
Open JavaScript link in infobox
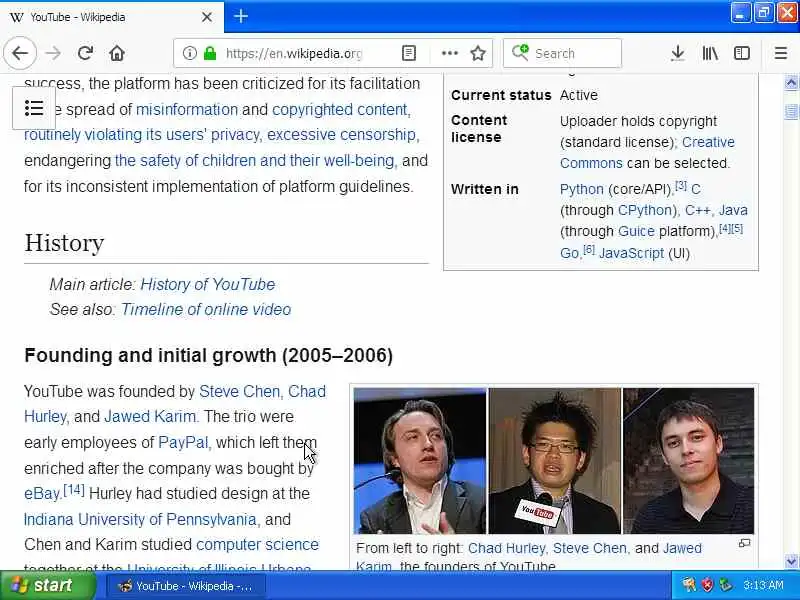pyautogui.click(x=631, y=253)
